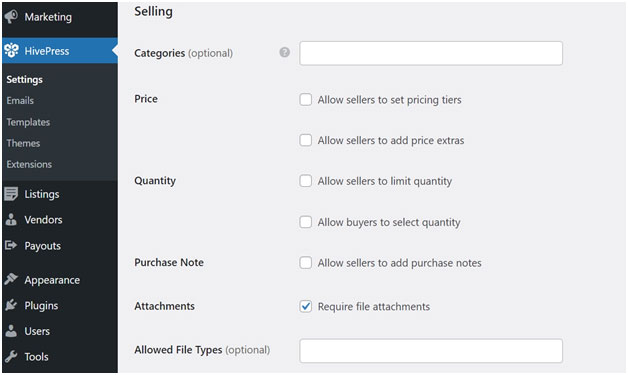Open the Emails submenu item

(x=20, y=101)
